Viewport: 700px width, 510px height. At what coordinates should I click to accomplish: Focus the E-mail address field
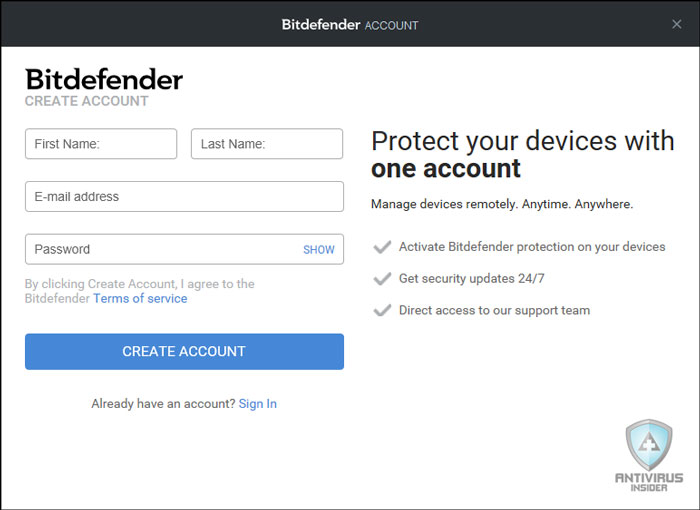(184, 196)
